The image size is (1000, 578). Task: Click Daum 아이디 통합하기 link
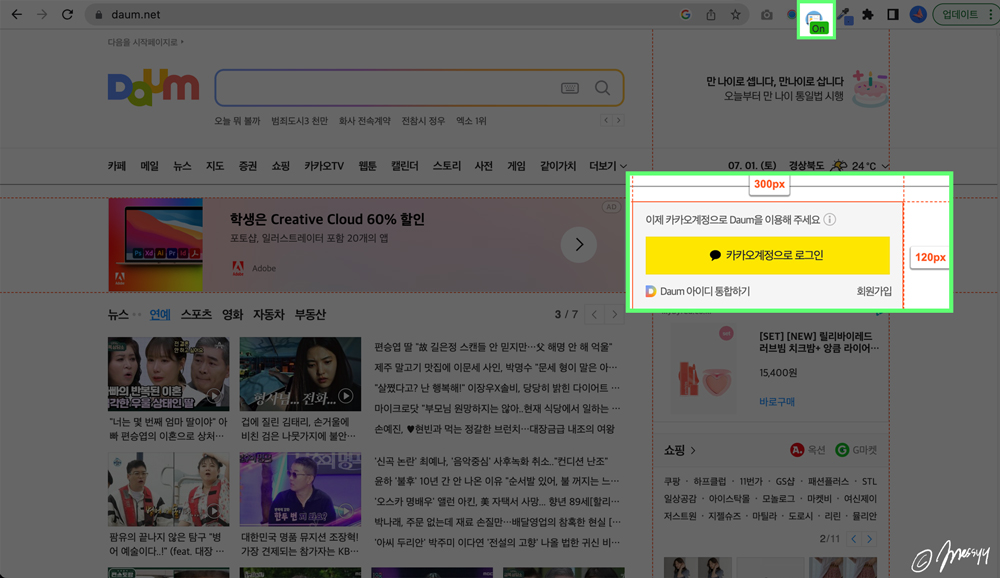coord(698,291)
